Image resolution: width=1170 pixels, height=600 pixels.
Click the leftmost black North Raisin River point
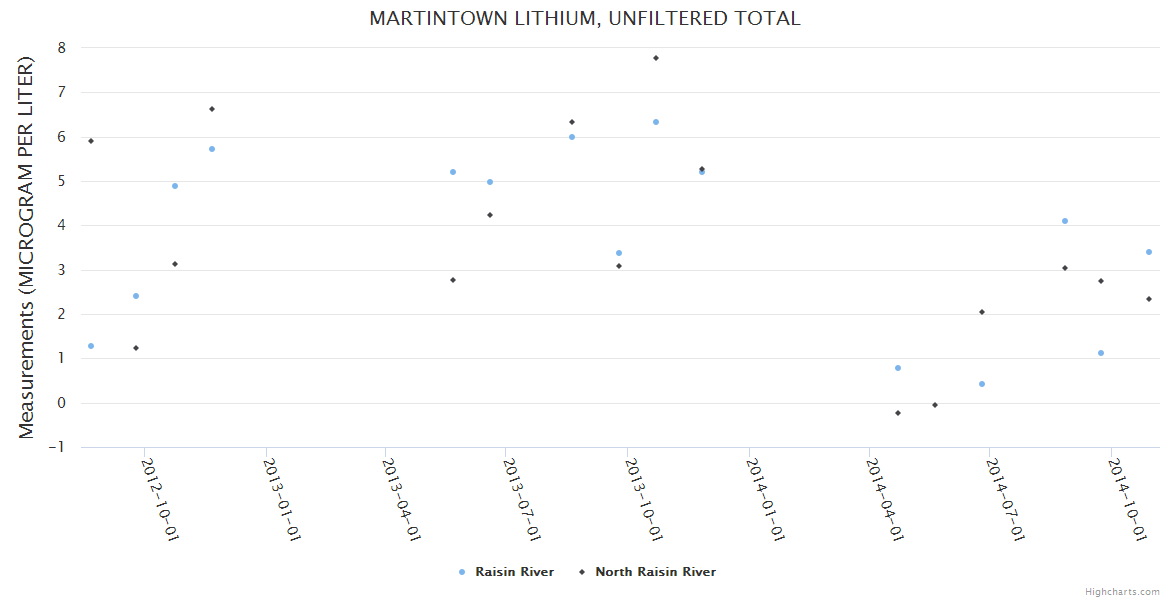pyautogui.click(x=91, y=141)
